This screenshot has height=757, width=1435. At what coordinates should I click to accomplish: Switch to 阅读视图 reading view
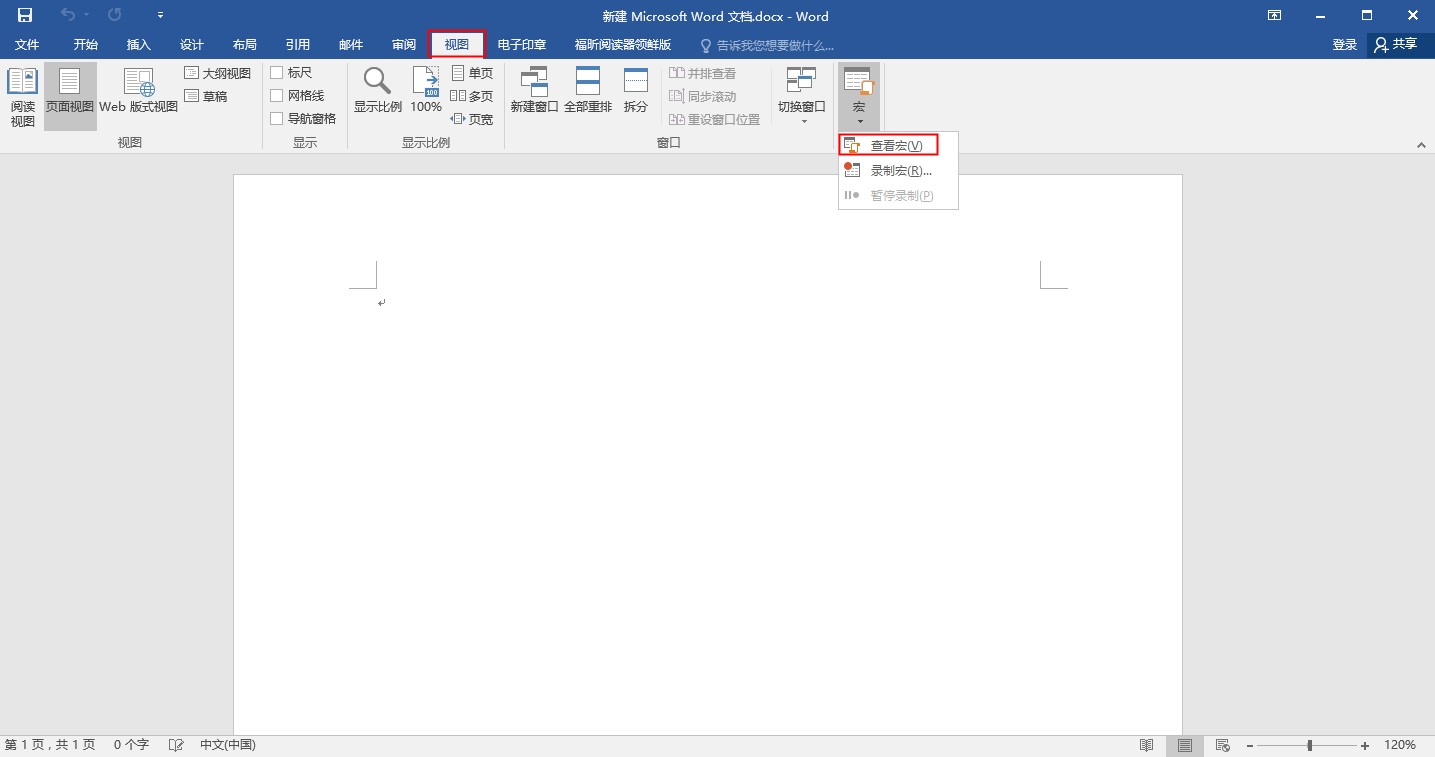pyautogui.click(x=22, y=95)
